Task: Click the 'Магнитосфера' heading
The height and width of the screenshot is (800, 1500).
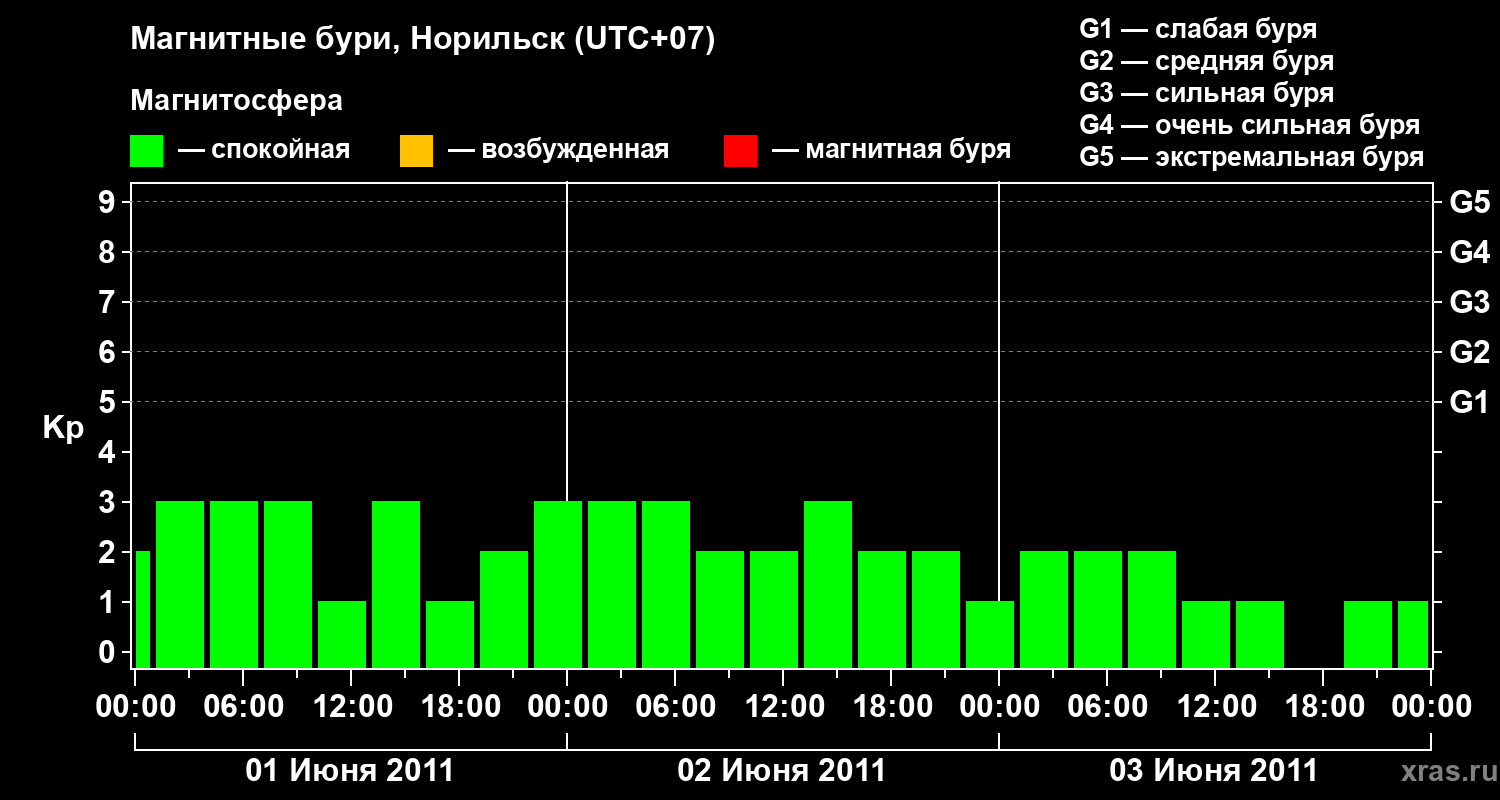Action: [x=236, y=101]
